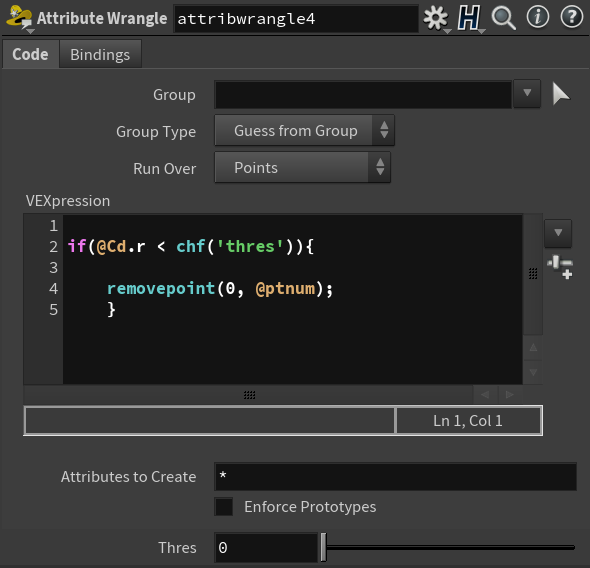
Task: Toggle the Enforce Prototypes checkbox
Action: point(224,507)
